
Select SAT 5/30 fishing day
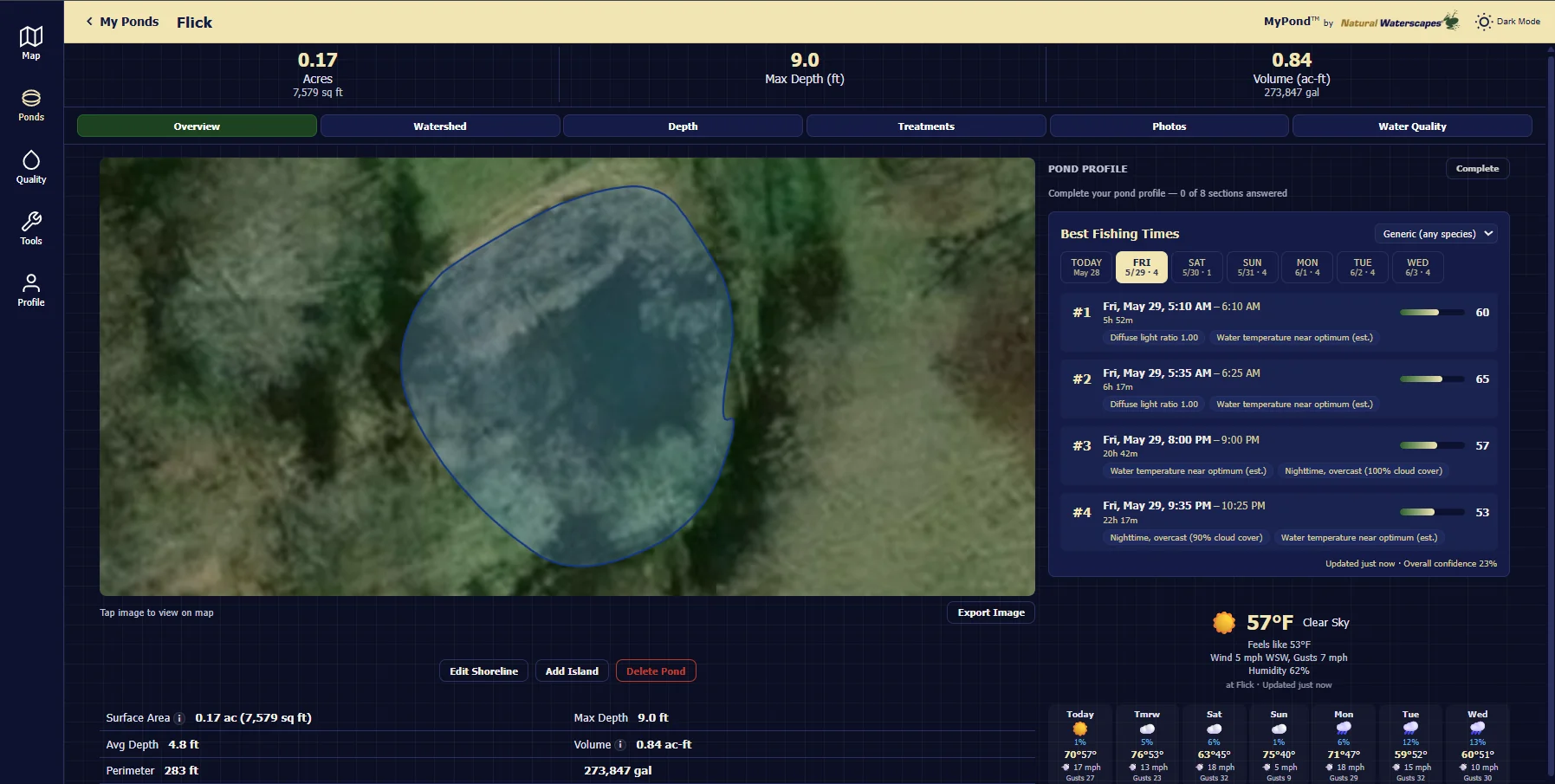pos(1196,267)
